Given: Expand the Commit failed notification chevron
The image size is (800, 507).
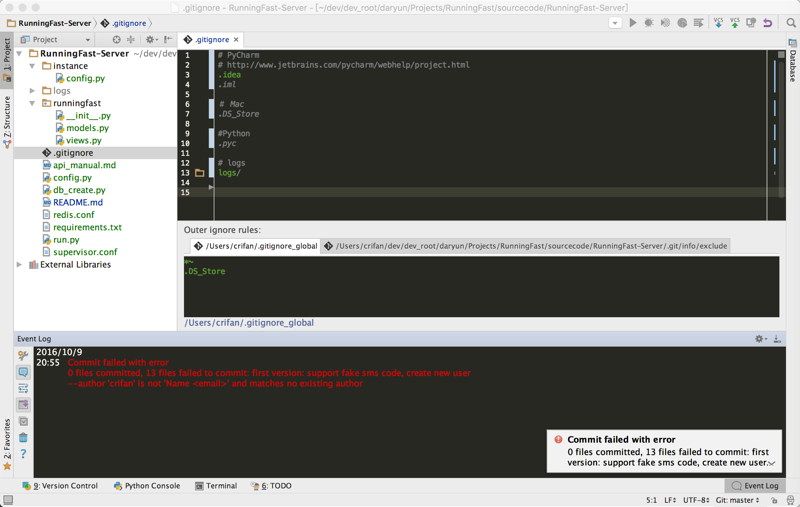Looking at the screenshot, I should click(x=772, y=463).
